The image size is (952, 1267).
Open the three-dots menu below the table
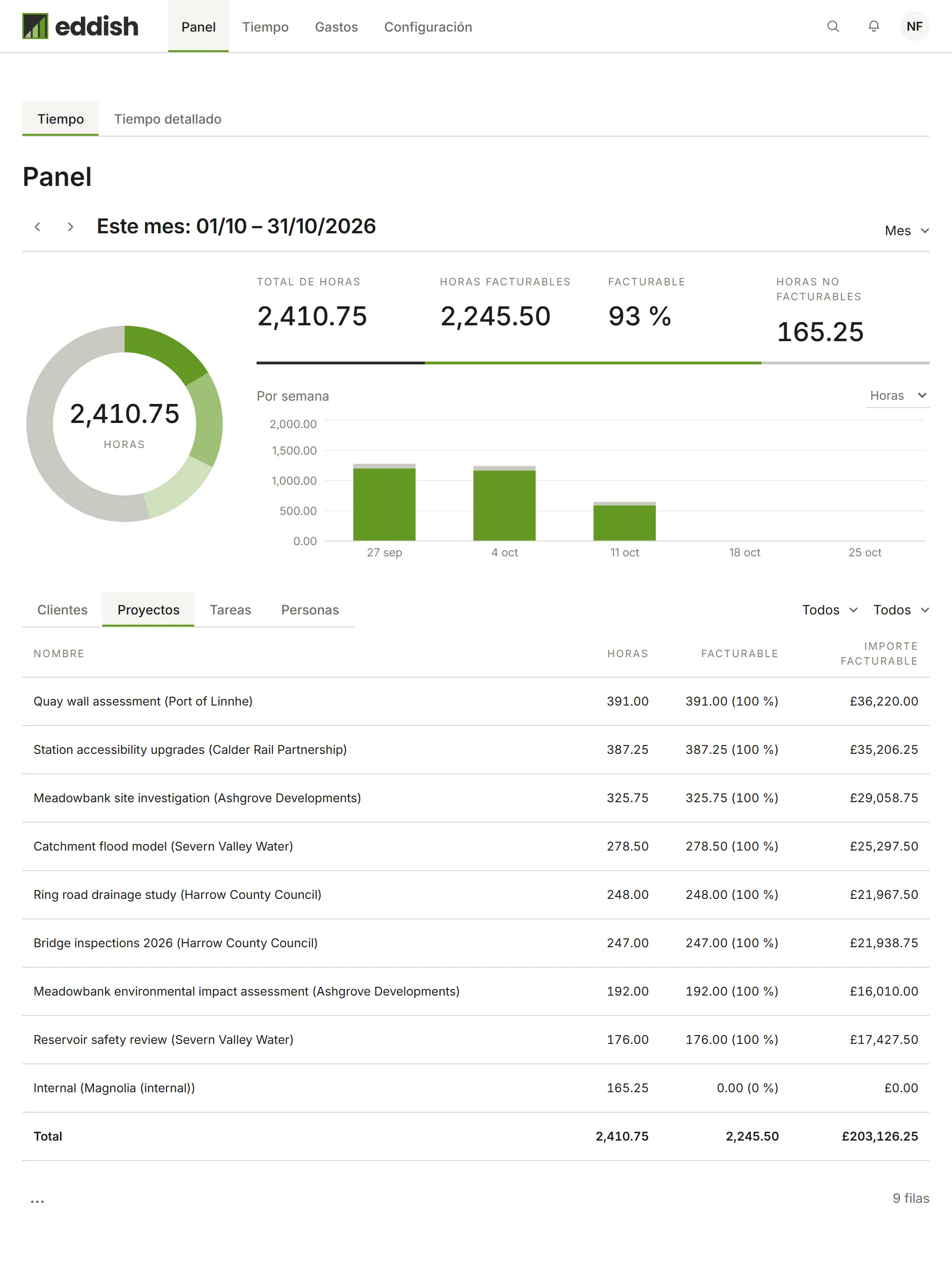click(37, 1201)
